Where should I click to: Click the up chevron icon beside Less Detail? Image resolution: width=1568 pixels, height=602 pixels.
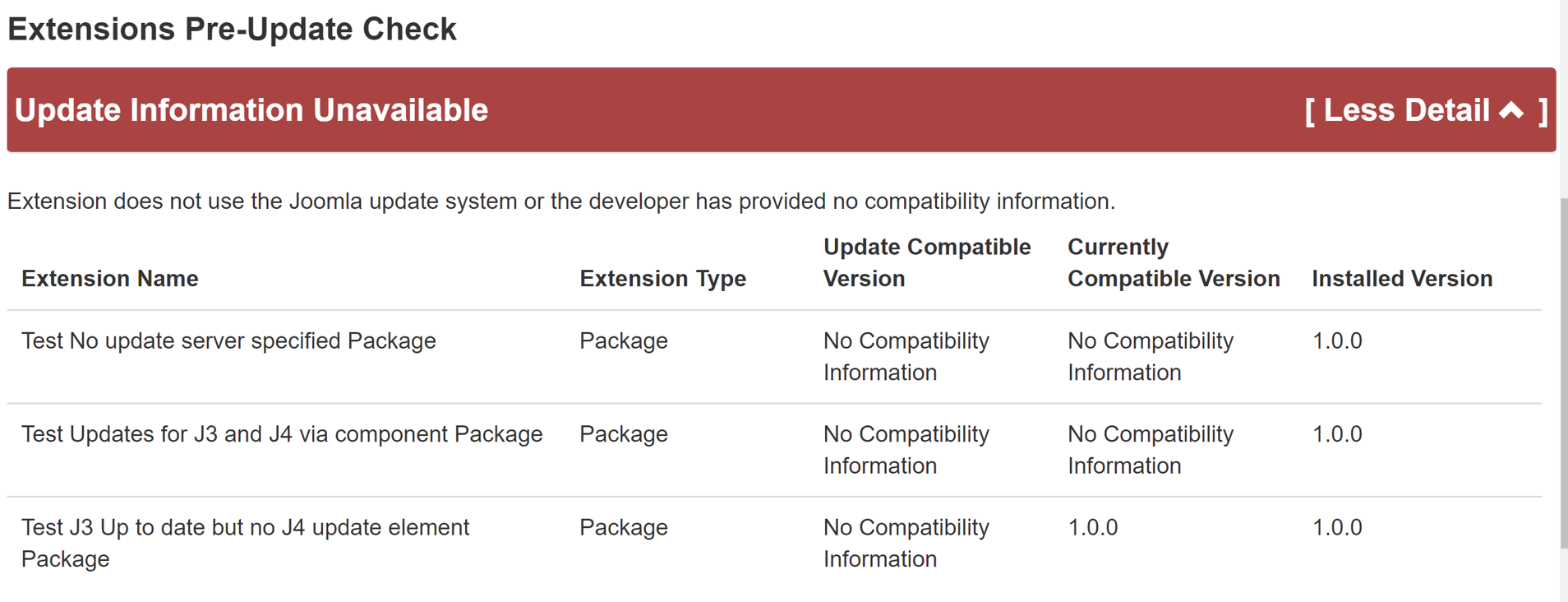pyautogui.click(x=1511, y=110)
